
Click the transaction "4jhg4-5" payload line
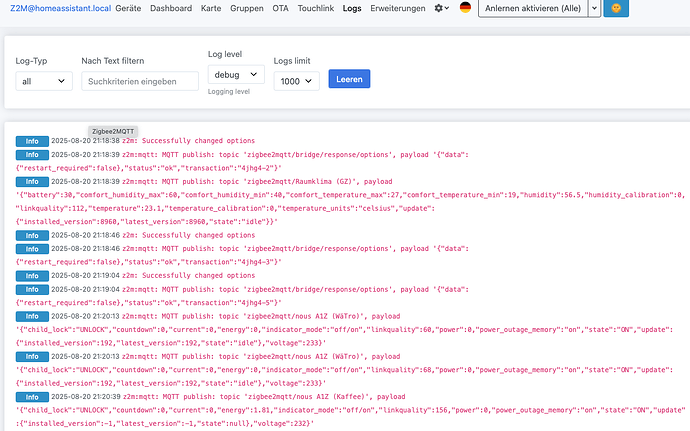(148, 302)
